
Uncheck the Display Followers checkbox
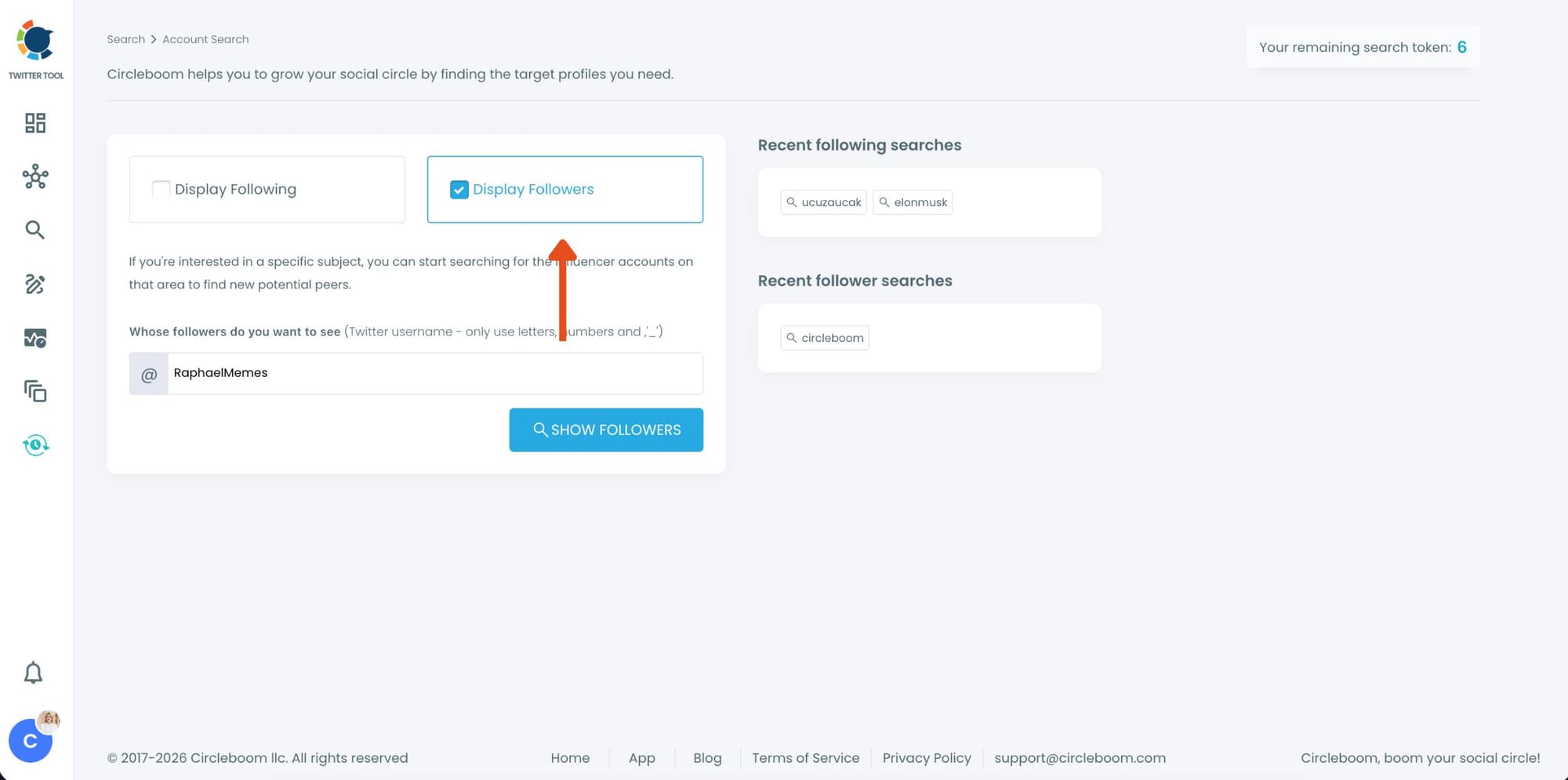459,190
